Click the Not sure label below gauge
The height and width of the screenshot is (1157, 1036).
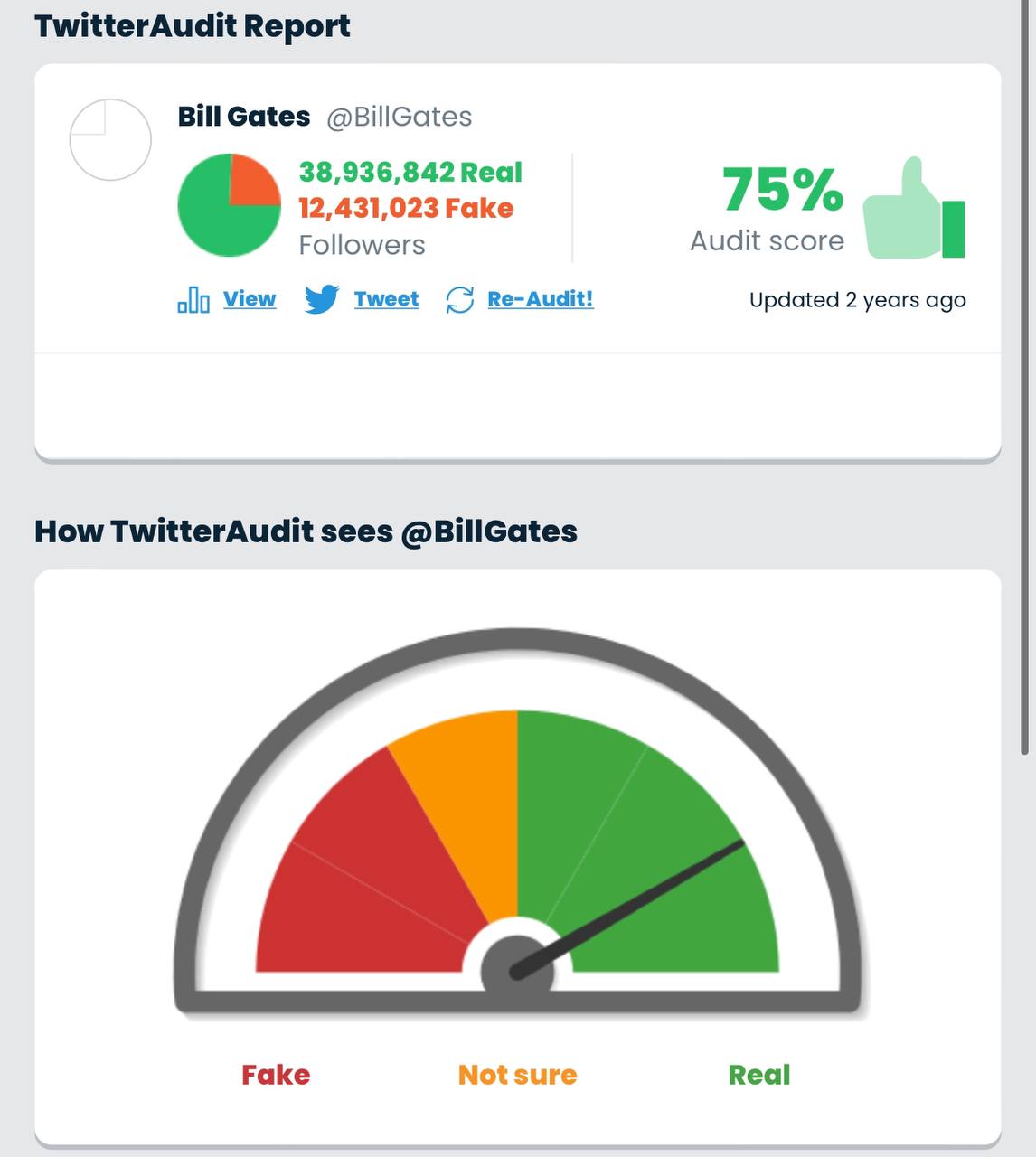pos(517,1075)
